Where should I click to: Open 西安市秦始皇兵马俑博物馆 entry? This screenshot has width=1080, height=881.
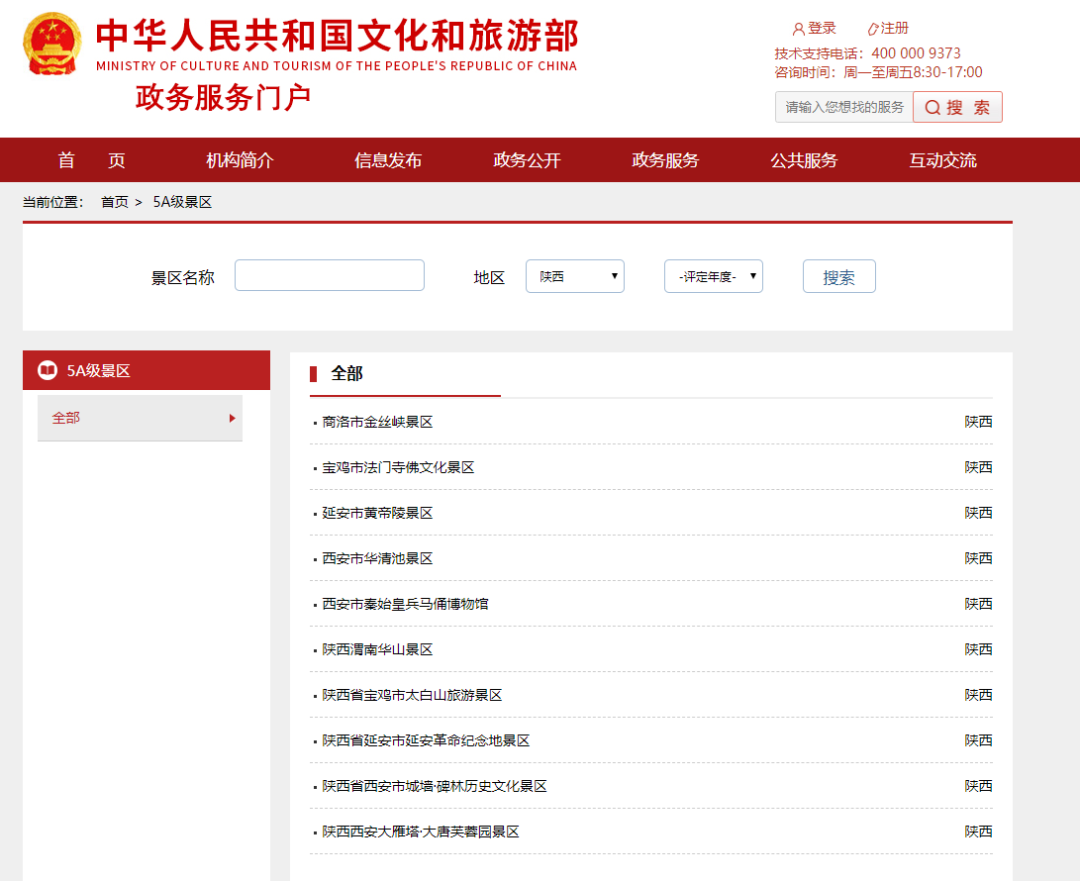405,604
